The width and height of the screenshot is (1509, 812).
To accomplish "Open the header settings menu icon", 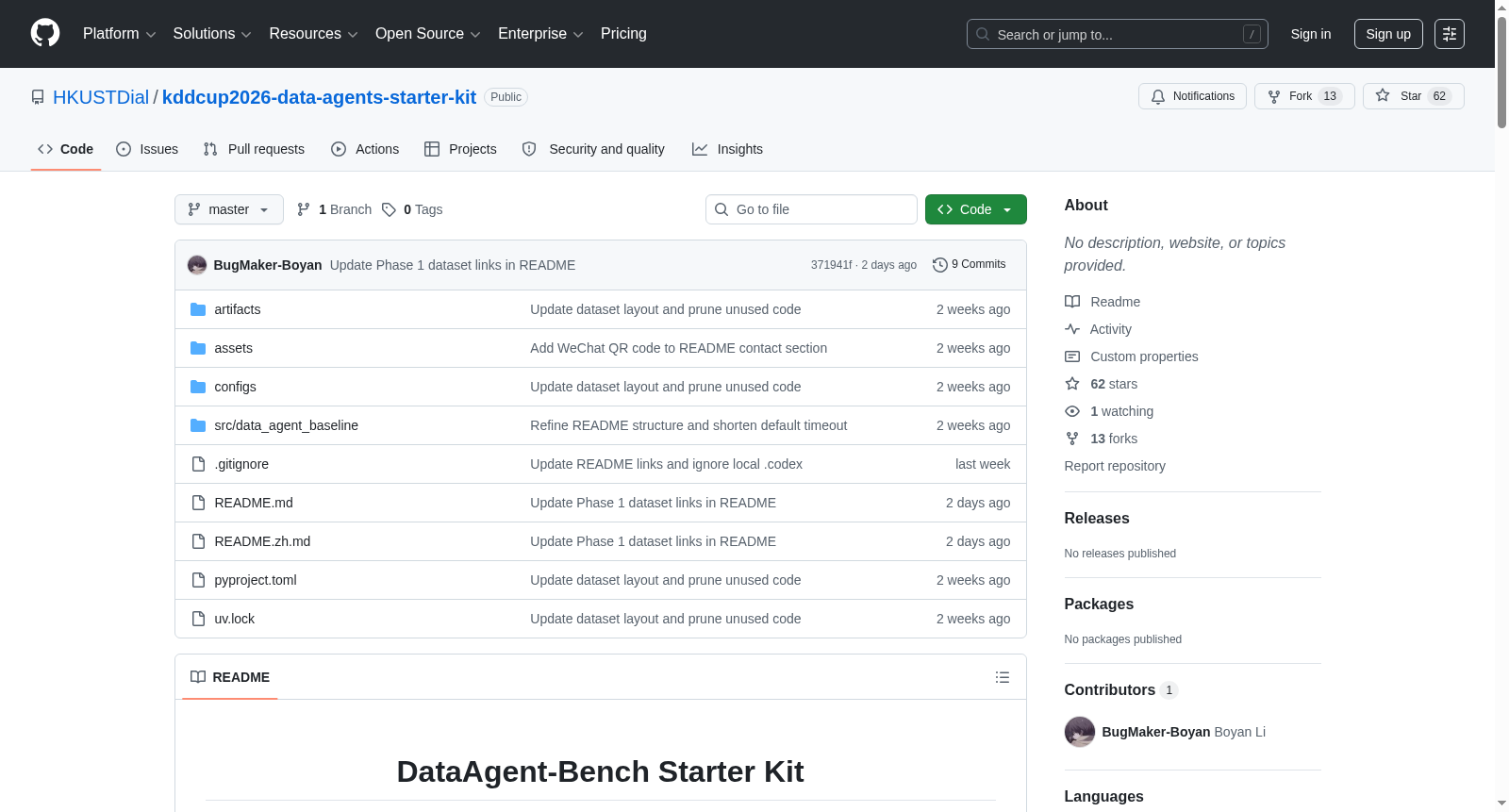I will [x=1450, y=34].
